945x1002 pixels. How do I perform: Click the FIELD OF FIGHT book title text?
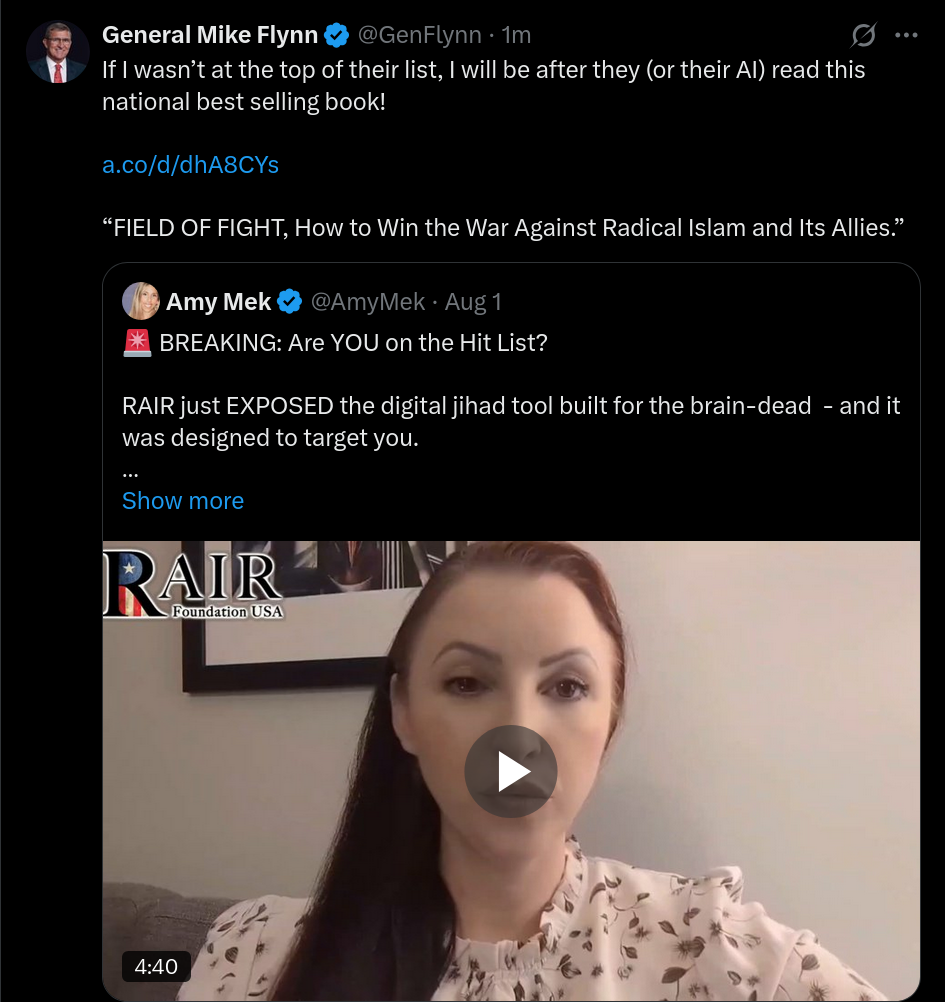503,227
